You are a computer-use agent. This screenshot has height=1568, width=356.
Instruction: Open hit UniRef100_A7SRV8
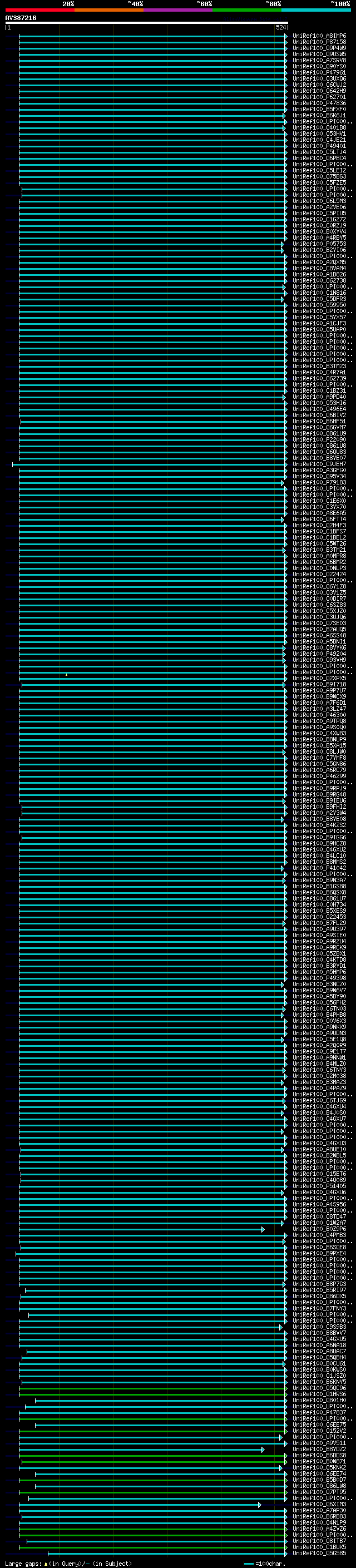[x=319, y=60]
